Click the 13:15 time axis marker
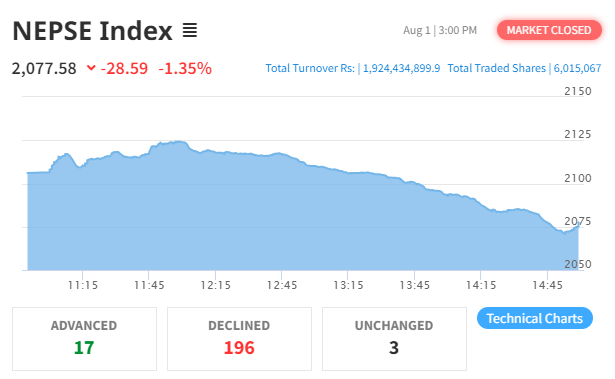This screenshot has width=615, height=379. pyautogui.click(x=348, y=285)
